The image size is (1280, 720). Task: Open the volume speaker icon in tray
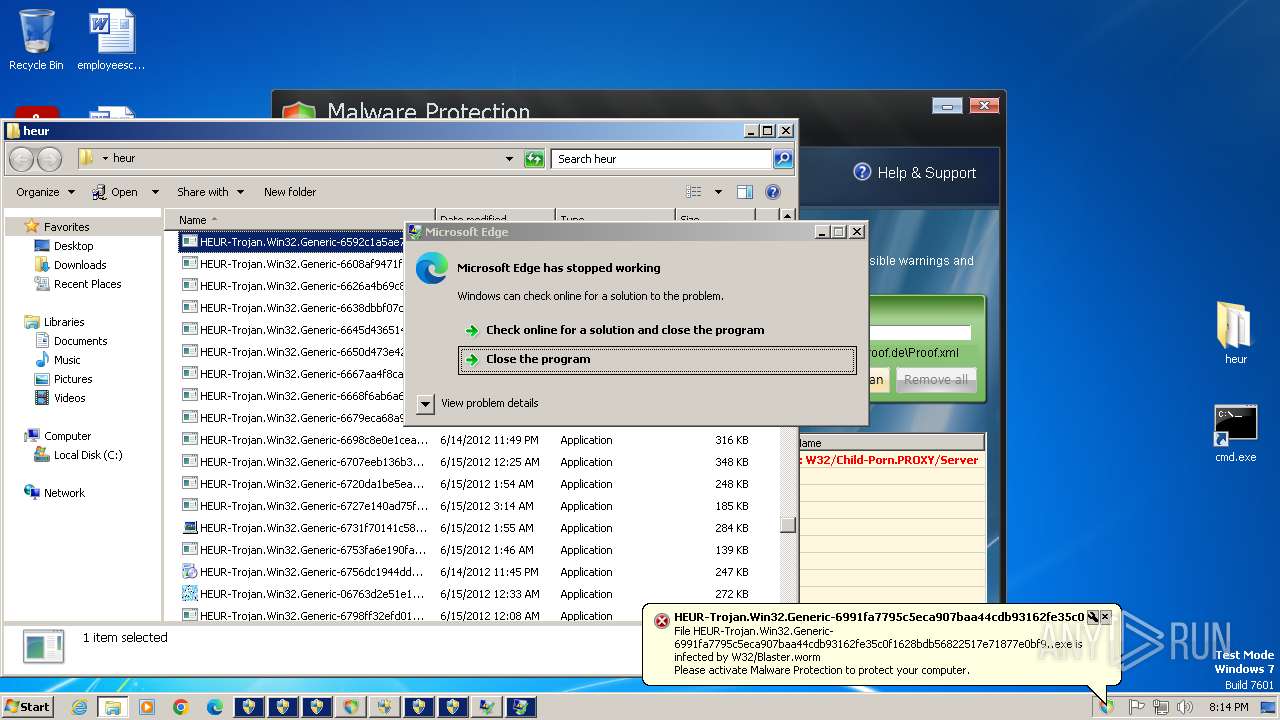coord(1185,707)
